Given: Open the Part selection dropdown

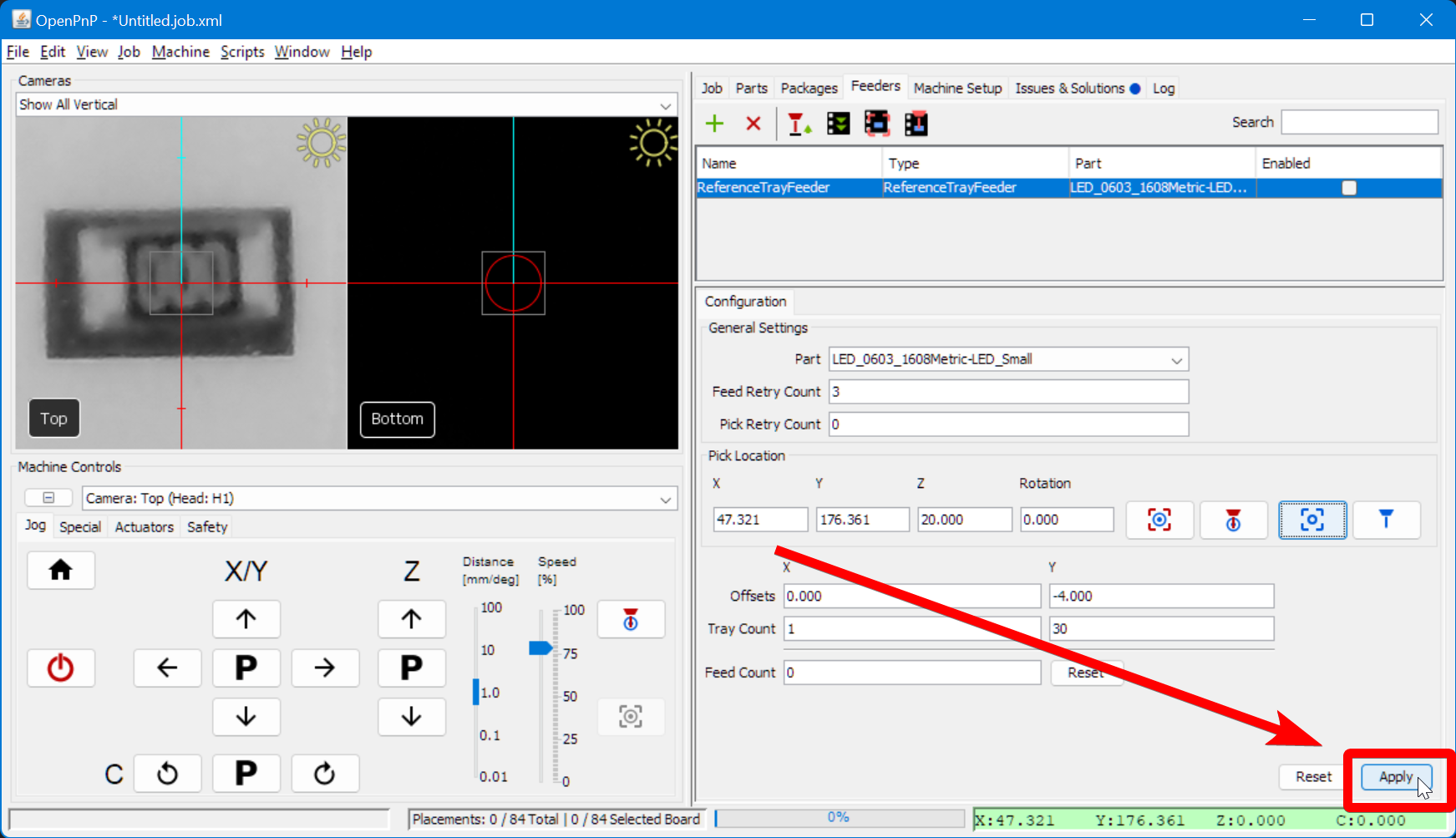Looking at the screenshot, I should tap(1176, 360).
